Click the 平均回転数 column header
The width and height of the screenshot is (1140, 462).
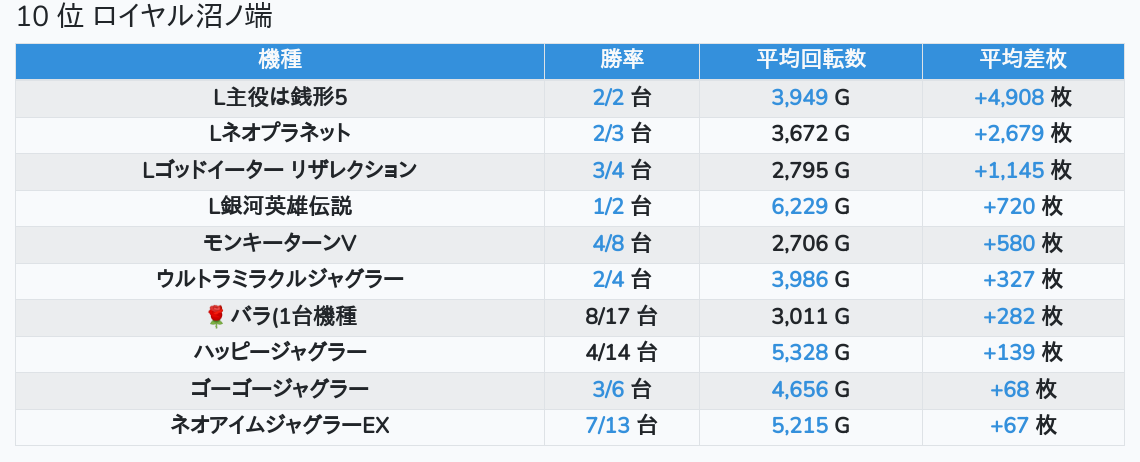(810, 60)
